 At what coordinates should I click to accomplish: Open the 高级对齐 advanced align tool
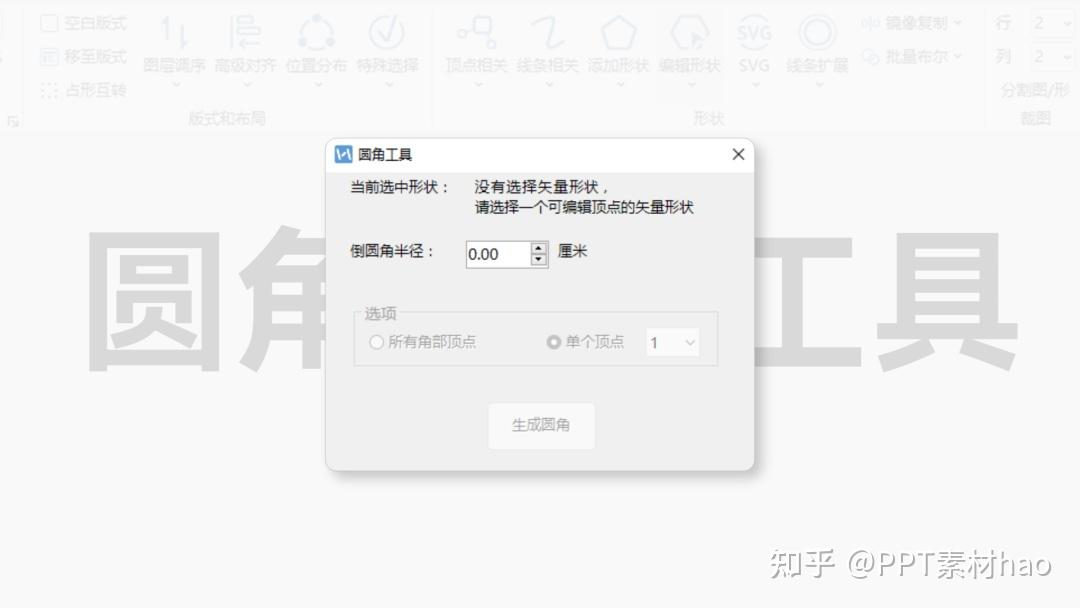point(246,48)
